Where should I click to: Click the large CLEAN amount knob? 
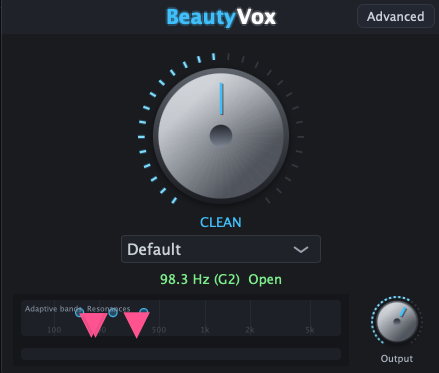[221, 136]
